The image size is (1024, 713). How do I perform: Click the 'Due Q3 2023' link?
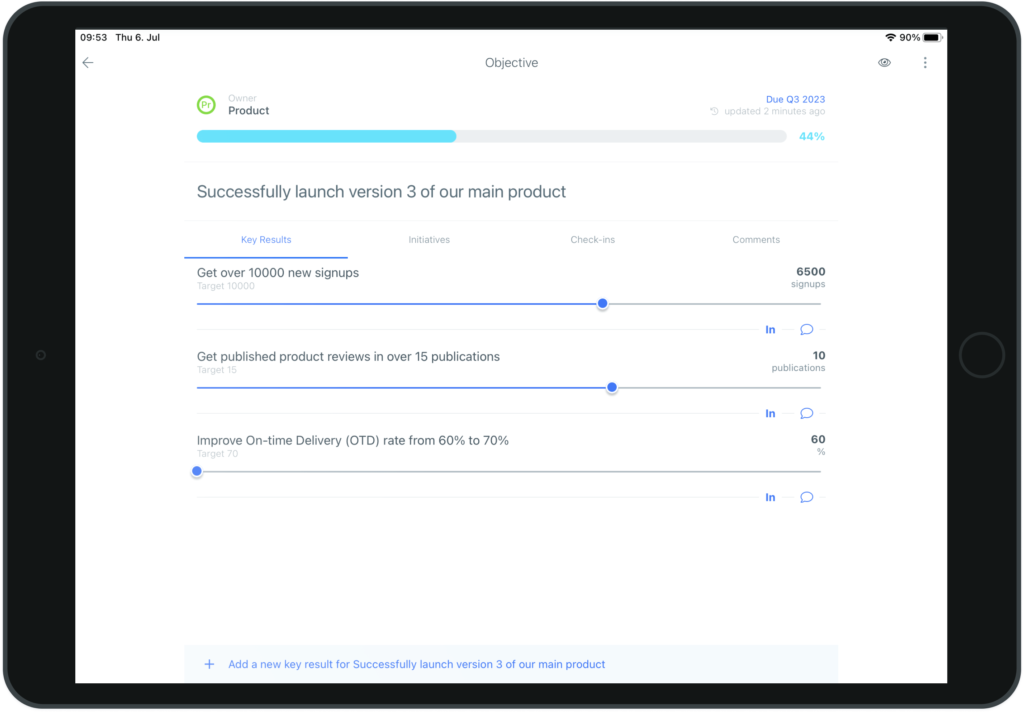click(x=795, y=99)
